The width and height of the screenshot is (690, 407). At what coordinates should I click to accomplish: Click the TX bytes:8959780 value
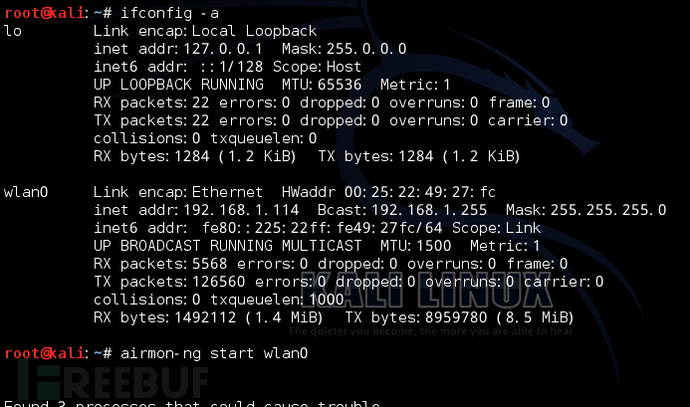(415, 318)
